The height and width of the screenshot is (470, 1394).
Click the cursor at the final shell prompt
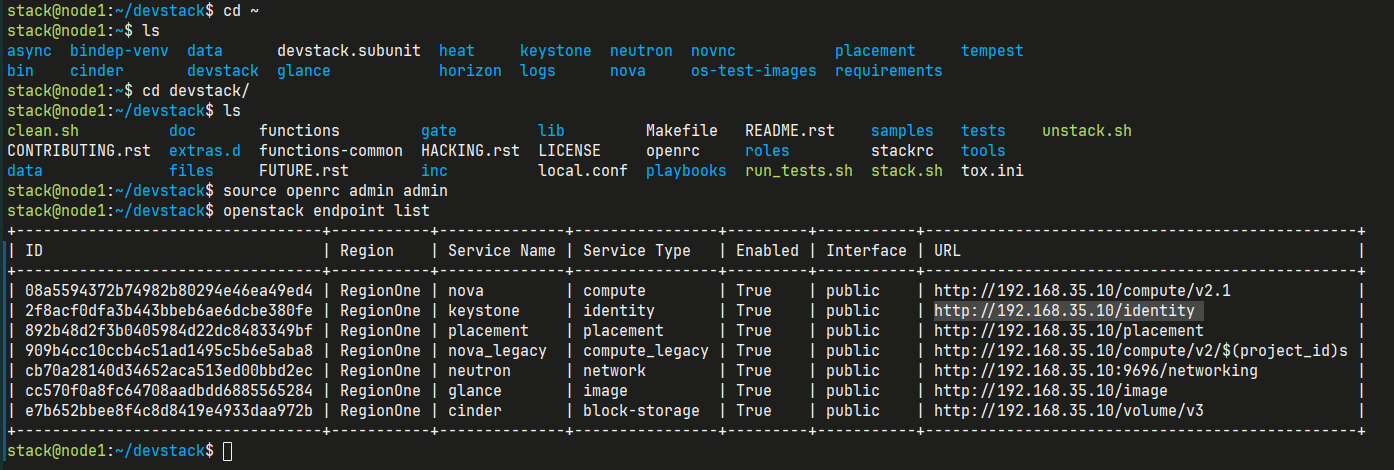pyautogui.click(x=227, y=451)
